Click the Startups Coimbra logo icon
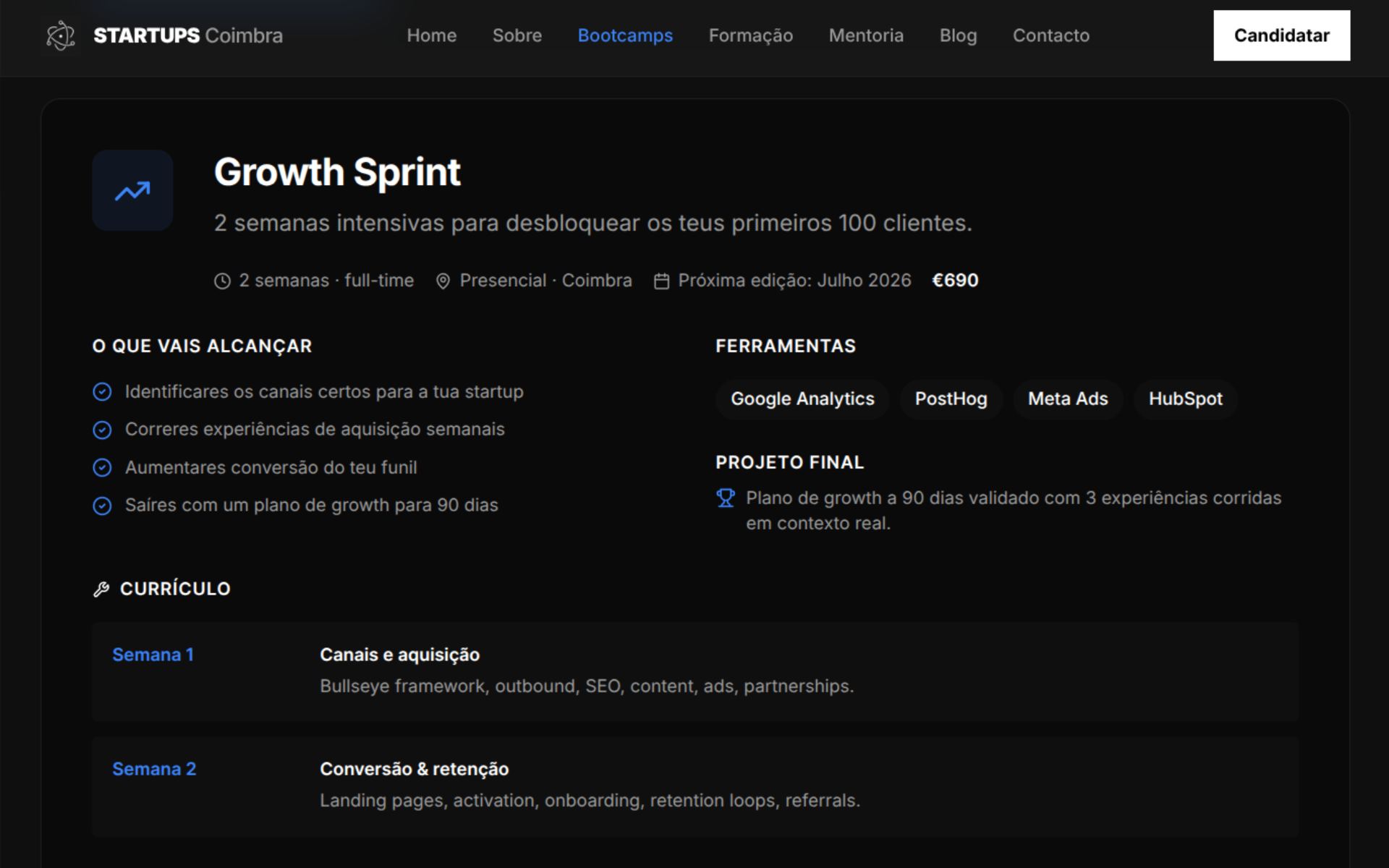Viewport: 1389px width, 868px height. click(x=61, y=35)
